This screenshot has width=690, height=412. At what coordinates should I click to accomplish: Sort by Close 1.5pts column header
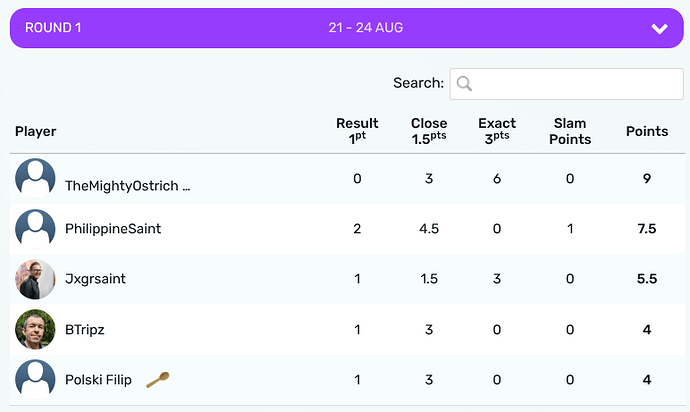click(x=429, y=131)
